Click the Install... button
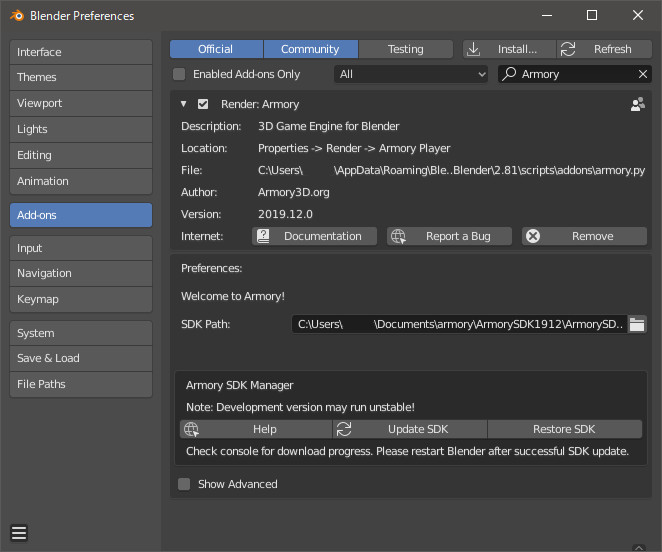Screen dimensions: 662x552 point(510,49)
